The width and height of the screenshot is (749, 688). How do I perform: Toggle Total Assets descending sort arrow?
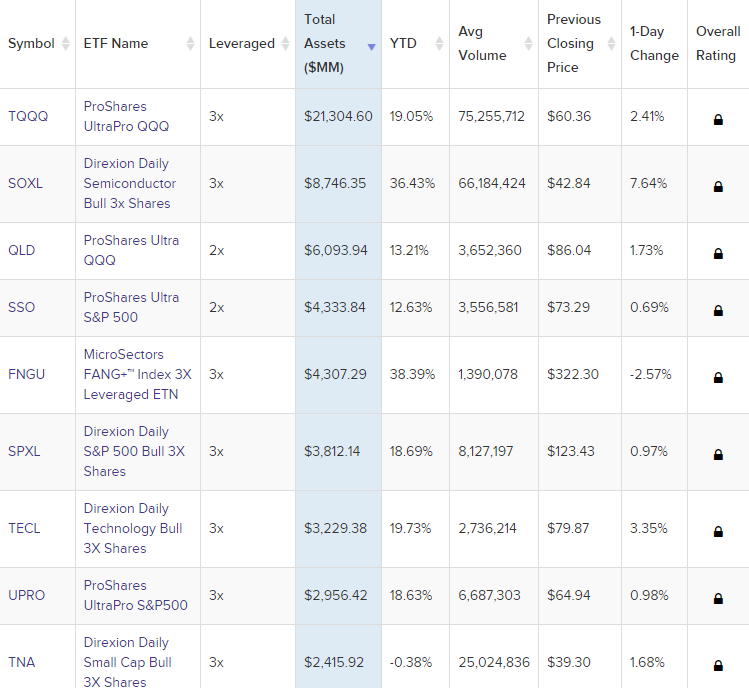click(x=371, y=47)
